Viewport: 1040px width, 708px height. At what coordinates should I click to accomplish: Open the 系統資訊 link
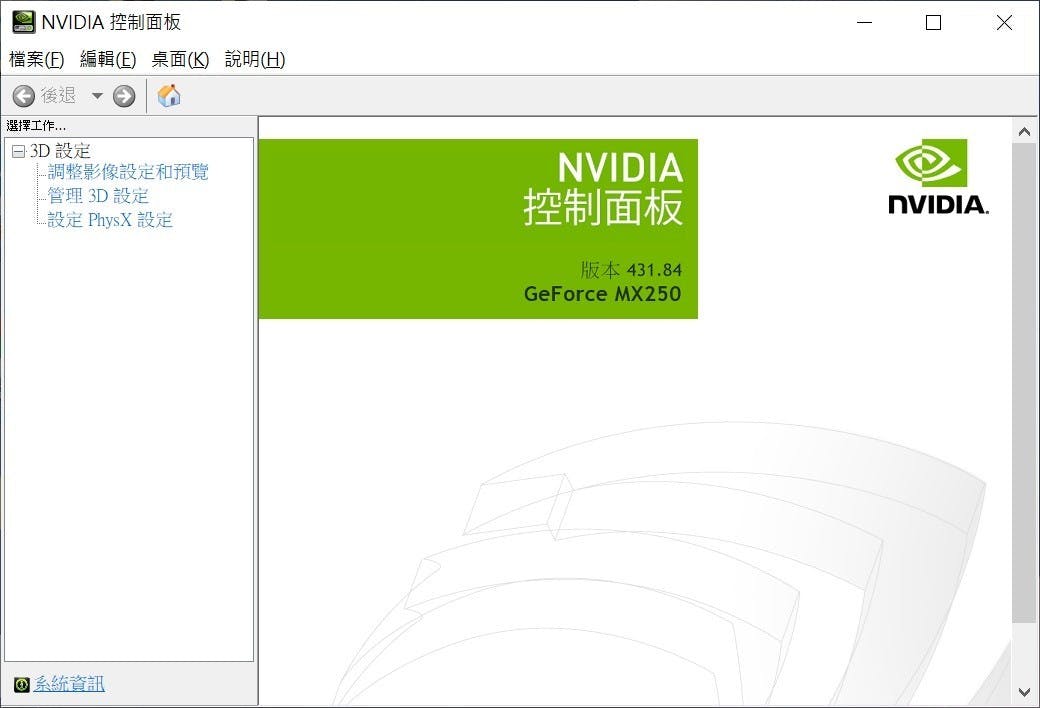coord(69,685)
